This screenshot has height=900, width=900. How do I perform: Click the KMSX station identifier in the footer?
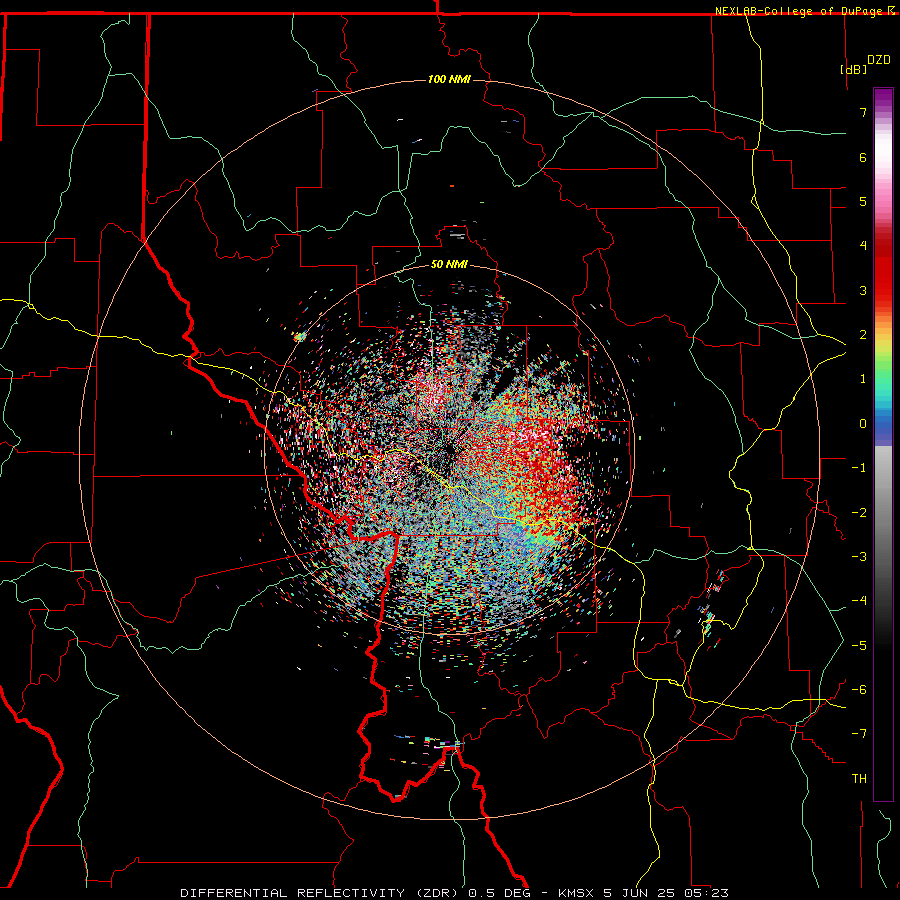(576, 893)
